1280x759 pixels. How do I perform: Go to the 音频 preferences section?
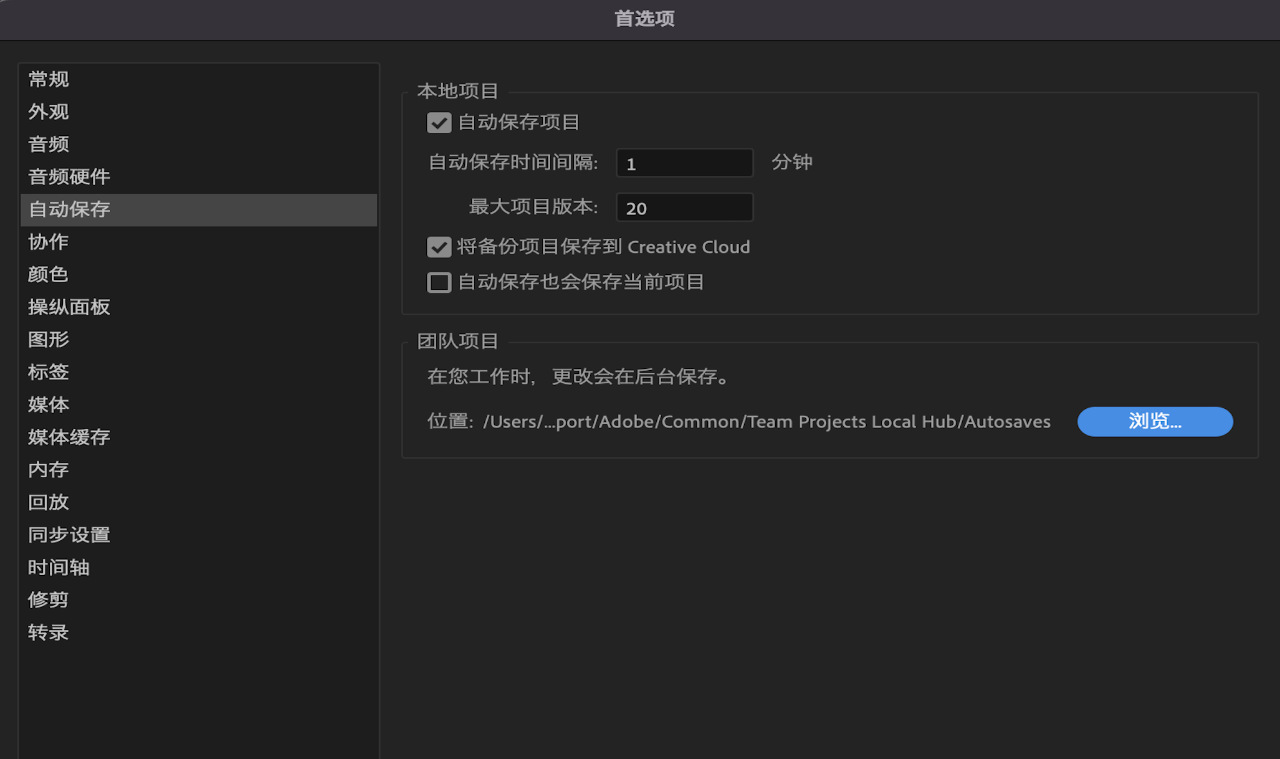pos(199,145)
